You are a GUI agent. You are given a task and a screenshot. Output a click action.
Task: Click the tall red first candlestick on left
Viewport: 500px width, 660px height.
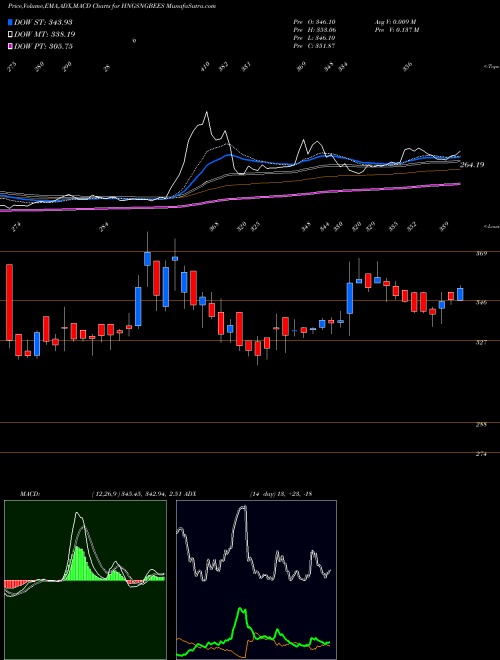pyautogui.click(x=9, y=302)
